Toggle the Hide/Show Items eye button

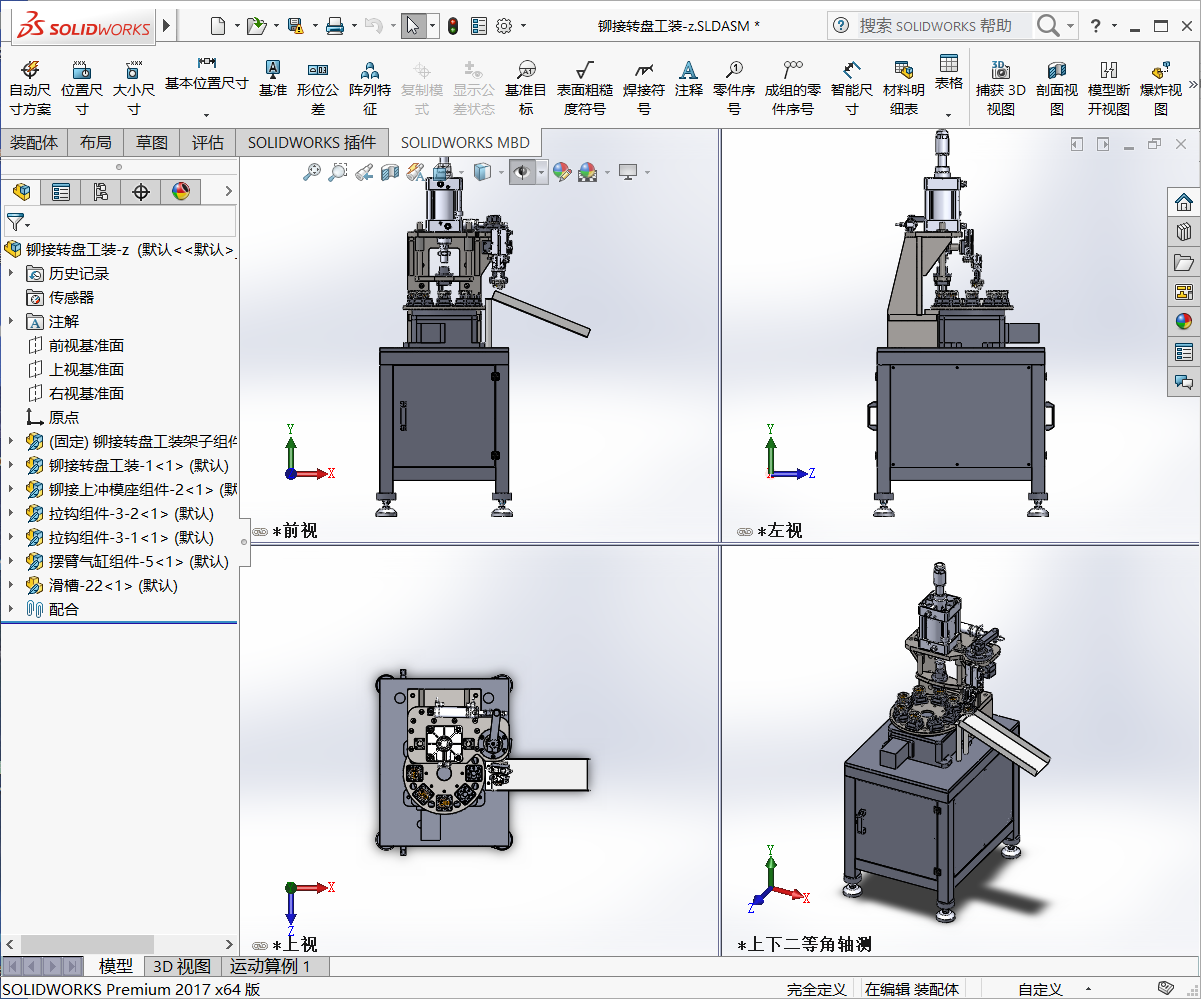pyautogui.click(x=521, y=172)
